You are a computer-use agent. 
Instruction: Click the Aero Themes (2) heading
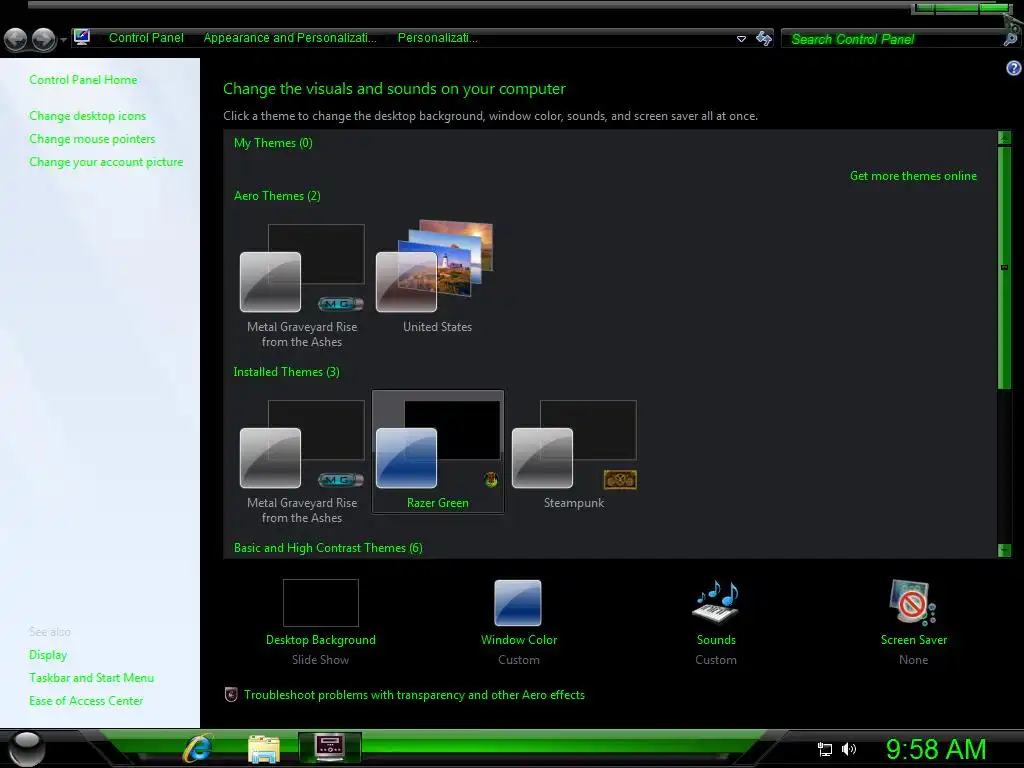tap(277, 196)
